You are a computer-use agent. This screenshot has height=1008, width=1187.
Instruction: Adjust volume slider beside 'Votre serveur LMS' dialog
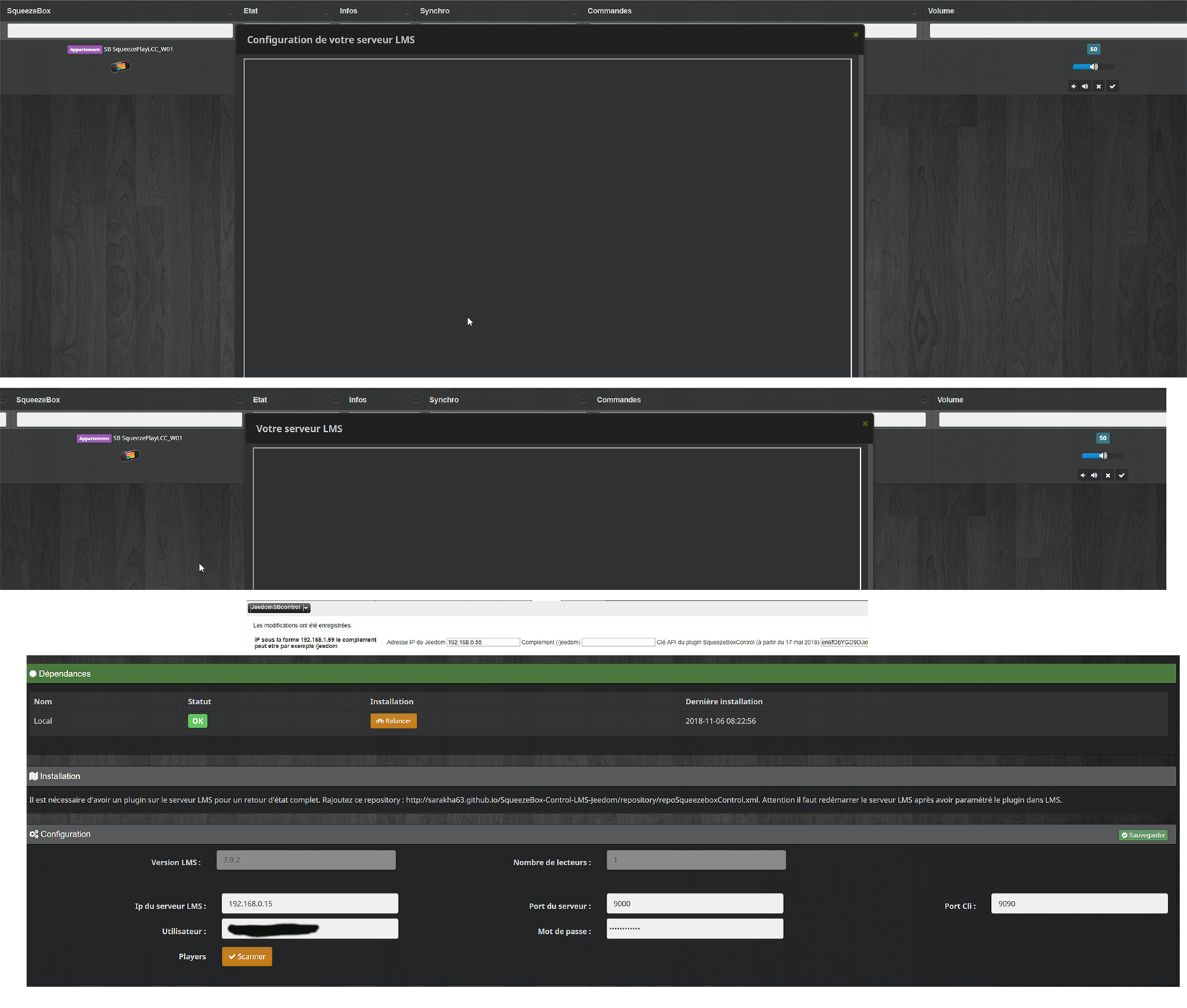coord(1102,456)
